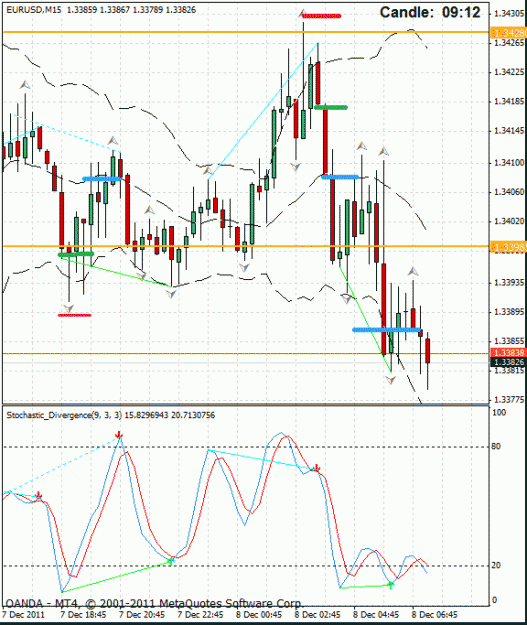Screen dimensions: 527x625
Task: Click the 1.33895 price scale label
Action: pyautogui.click(x=509, y=312)
